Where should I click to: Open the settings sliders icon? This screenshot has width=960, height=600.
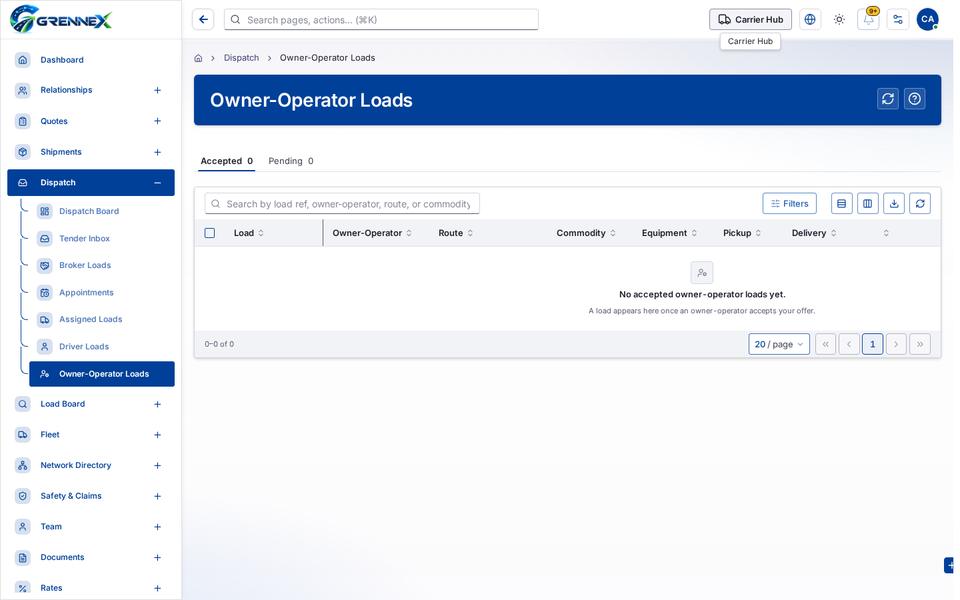pos(898,20)
